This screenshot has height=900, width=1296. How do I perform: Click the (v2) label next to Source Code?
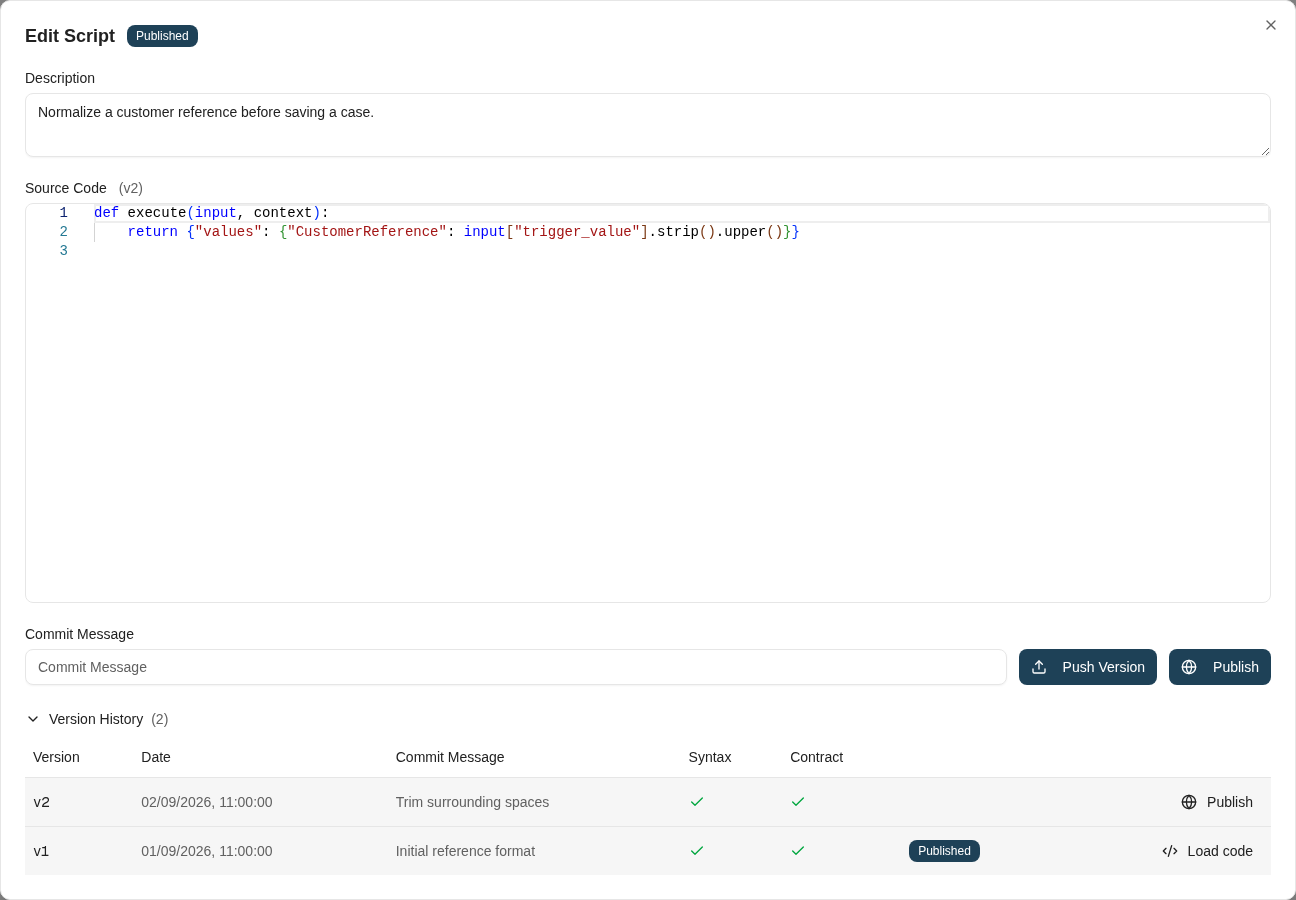click(131, 188)
